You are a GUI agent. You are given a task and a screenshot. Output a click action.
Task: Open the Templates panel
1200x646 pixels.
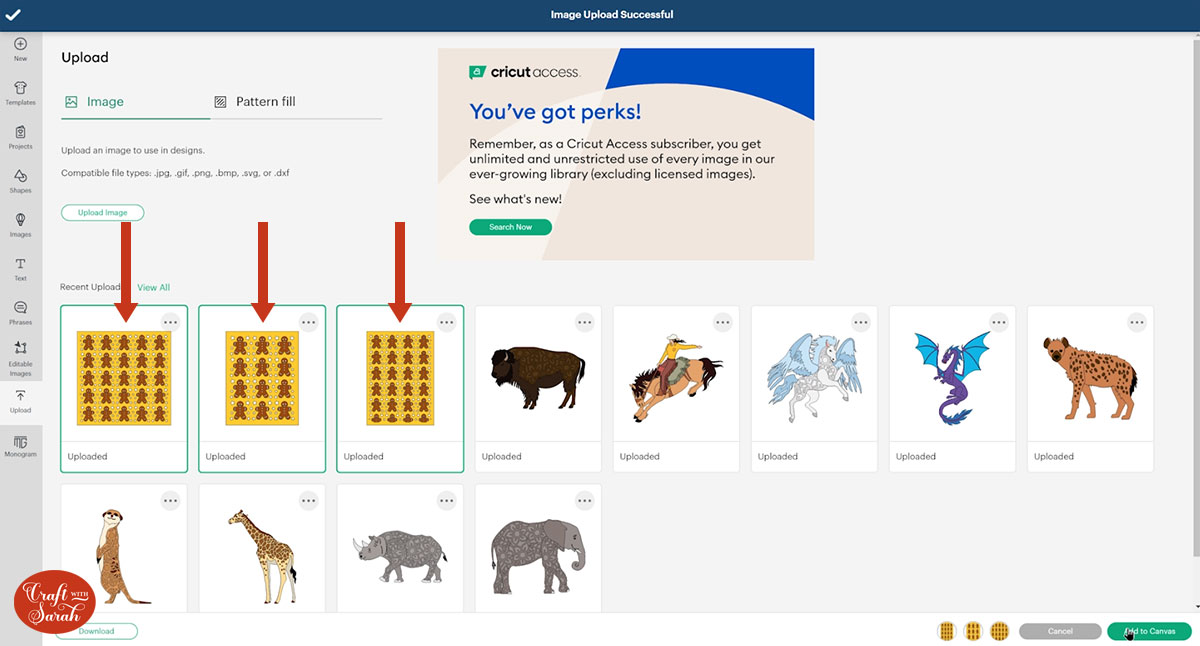(x=20, y=93)
